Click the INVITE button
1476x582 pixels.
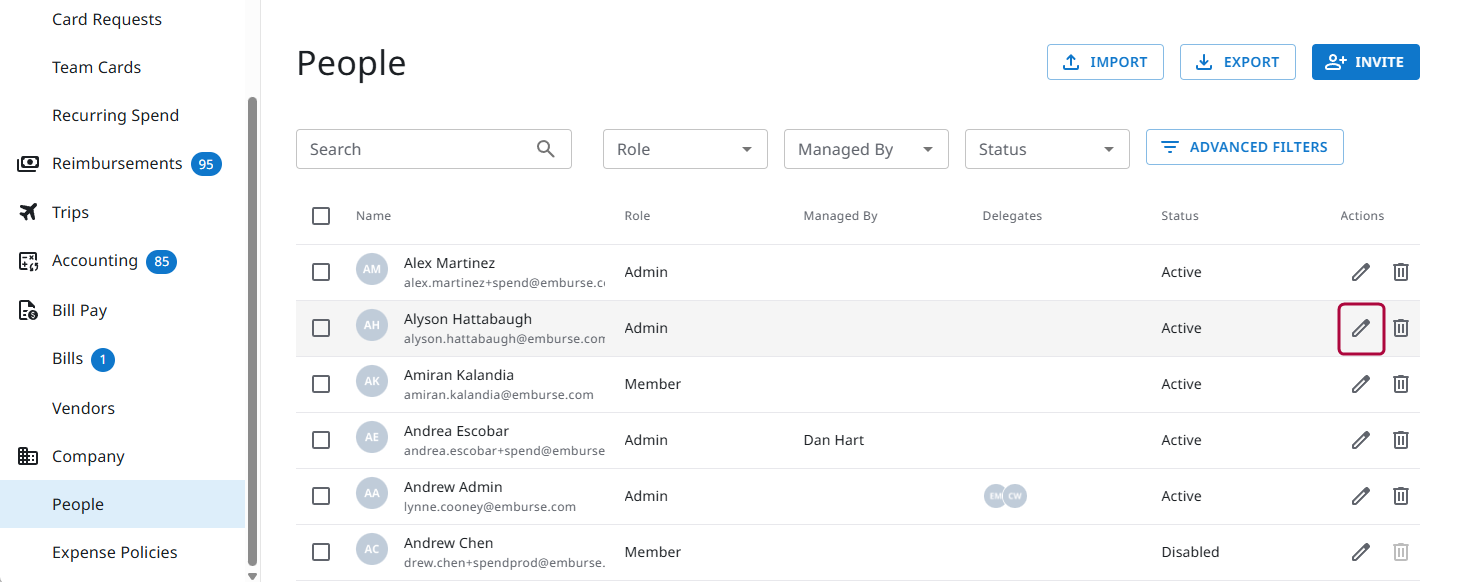[x=1365, y=61]
